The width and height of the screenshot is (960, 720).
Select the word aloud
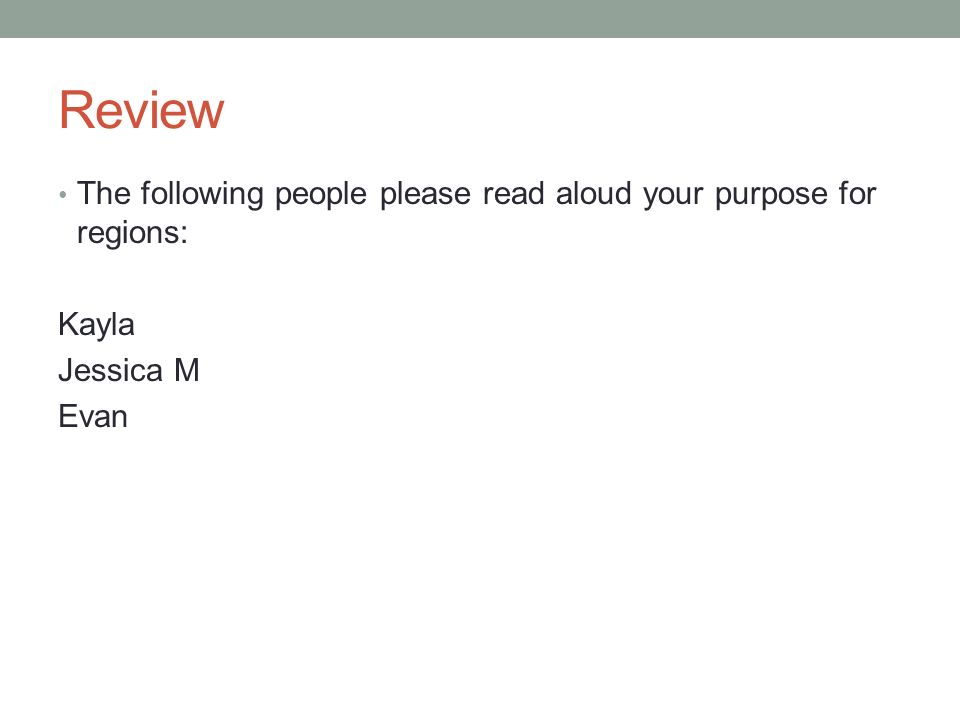[593, 193]
